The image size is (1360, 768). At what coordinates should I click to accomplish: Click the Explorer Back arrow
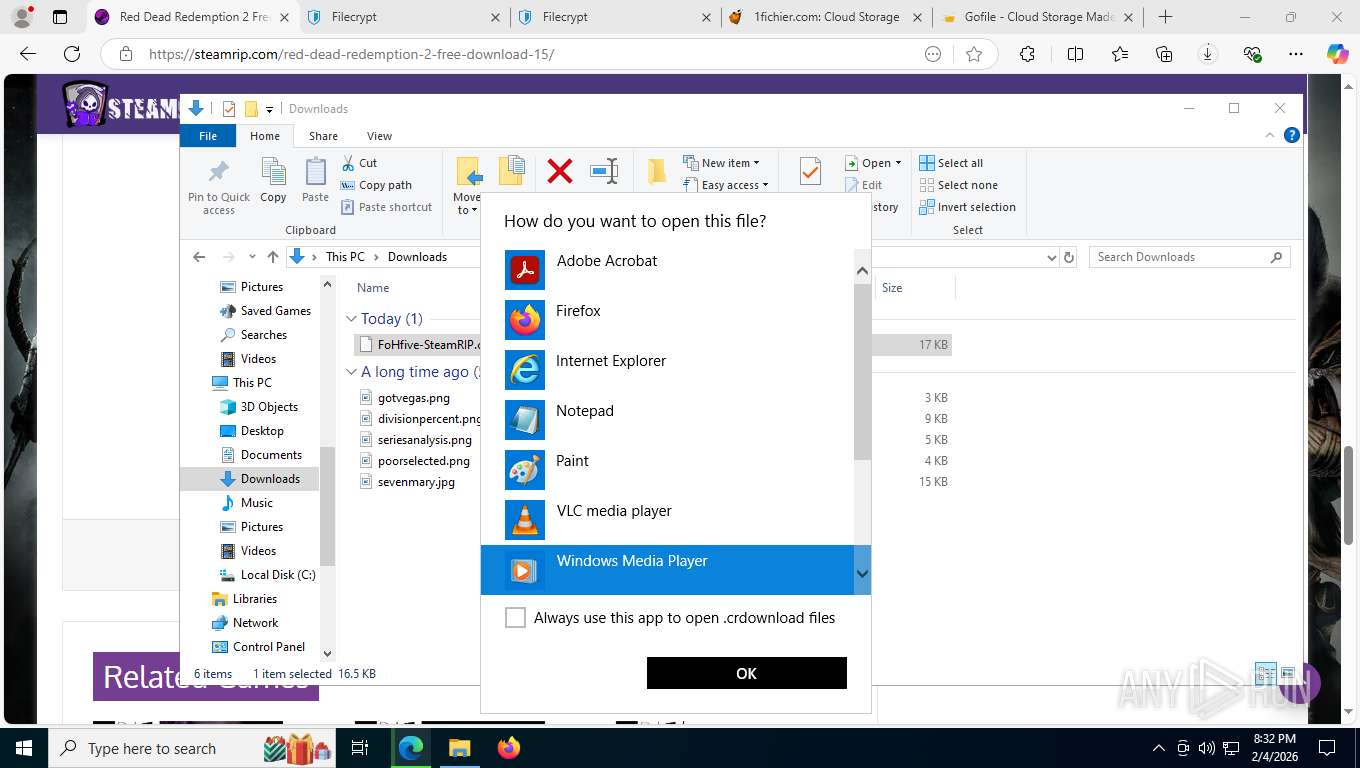pos(199,257)
